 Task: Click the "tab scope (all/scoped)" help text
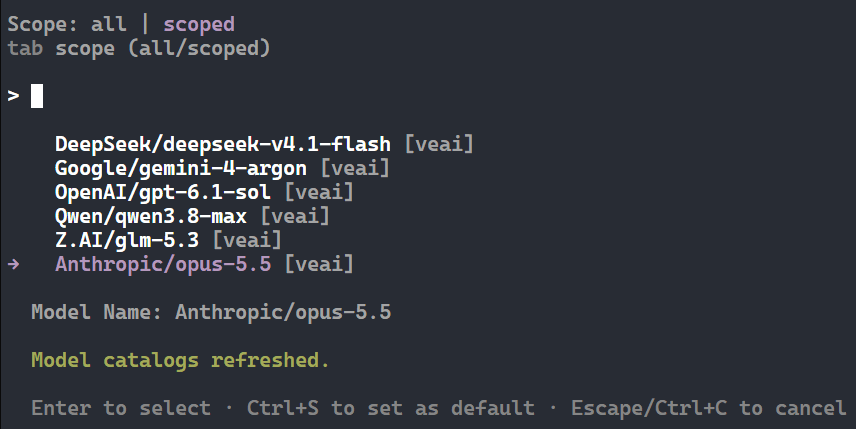pos(139,48)
